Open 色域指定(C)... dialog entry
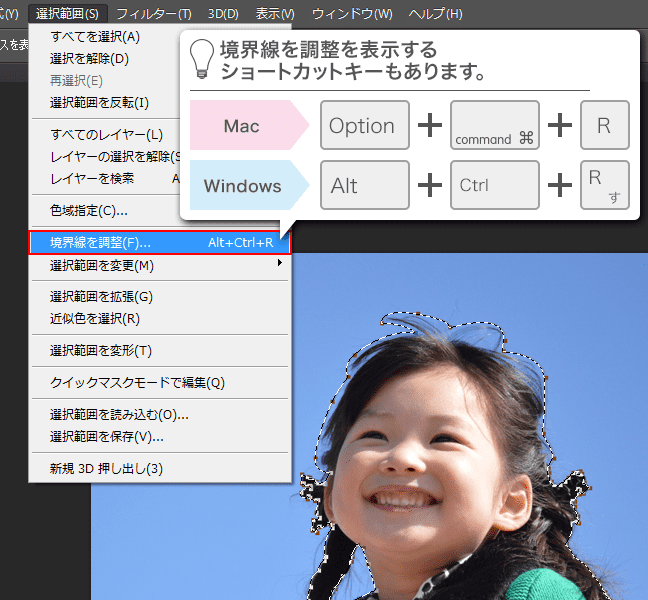The height and width of the screenshot is (600, 648). [89, 211]
